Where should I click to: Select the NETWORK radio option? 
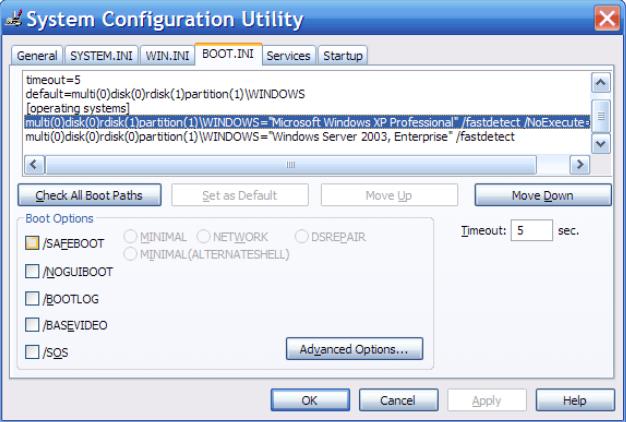click(x=203, y=236)
